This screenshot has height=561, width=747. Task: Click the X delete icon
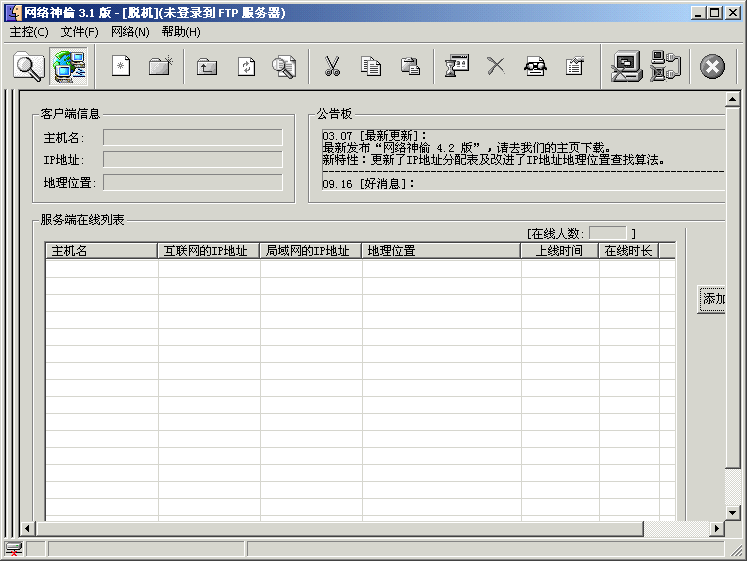coord(496,67)
